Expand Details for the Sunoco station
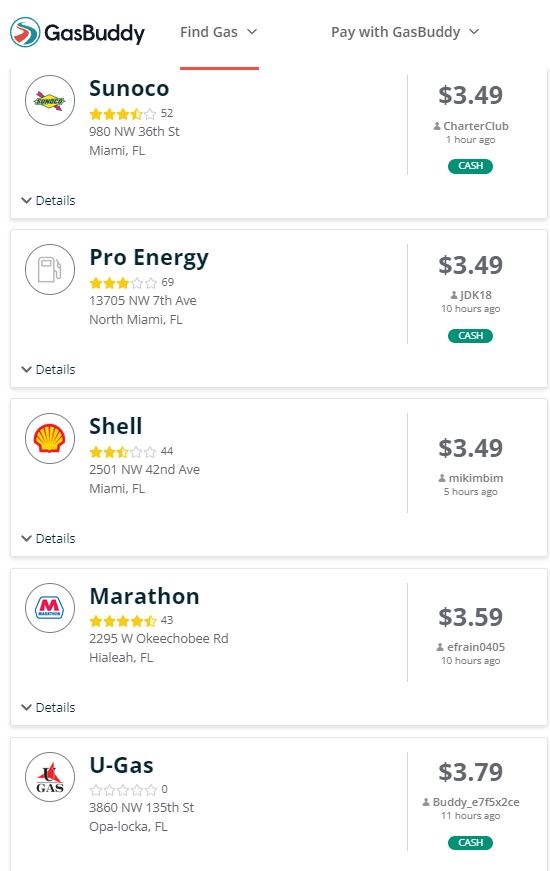This screenshot has width=550, height=871. pos(48,201)
